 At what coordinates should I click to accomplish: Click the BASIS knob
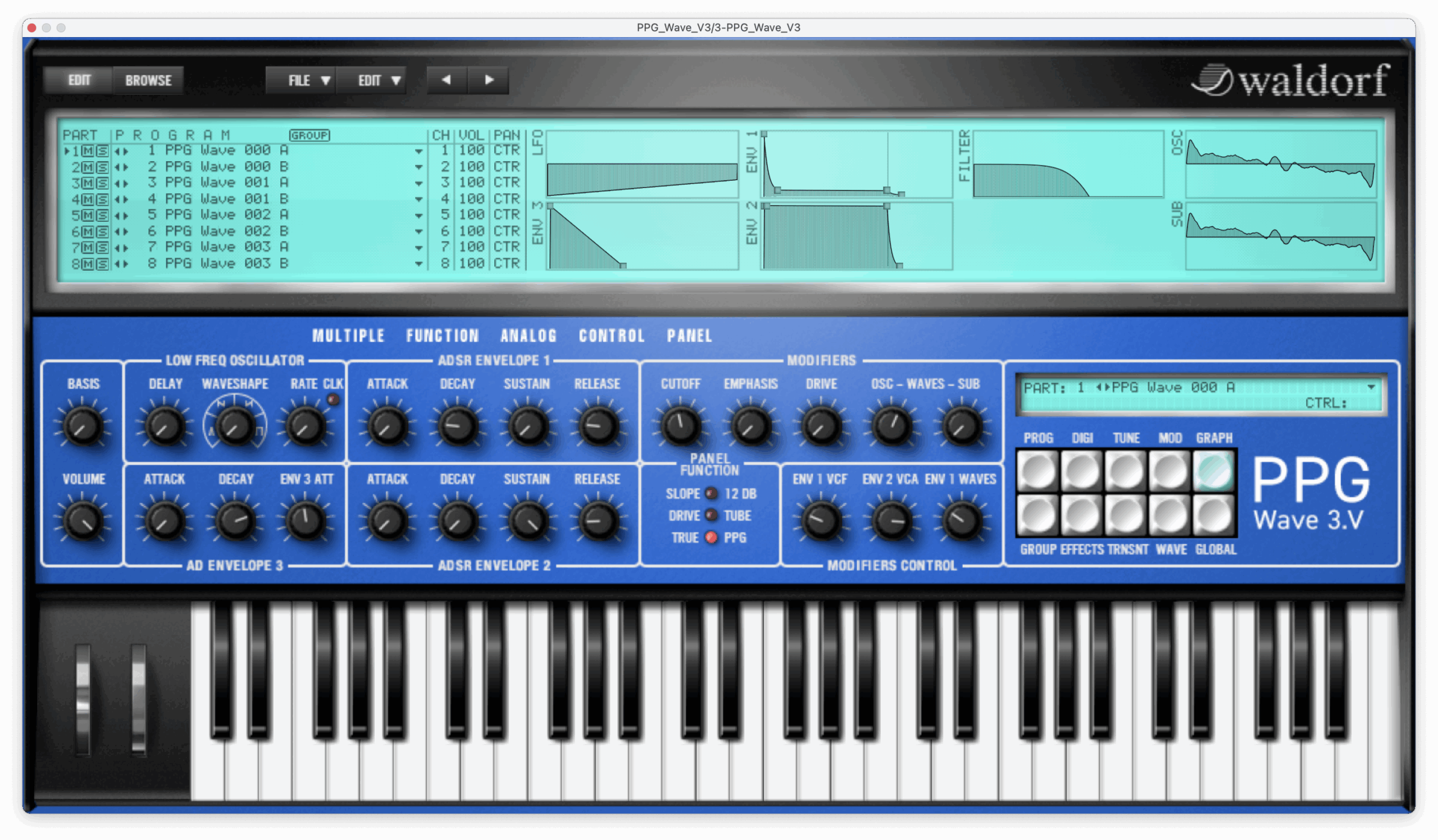[83, 426]
